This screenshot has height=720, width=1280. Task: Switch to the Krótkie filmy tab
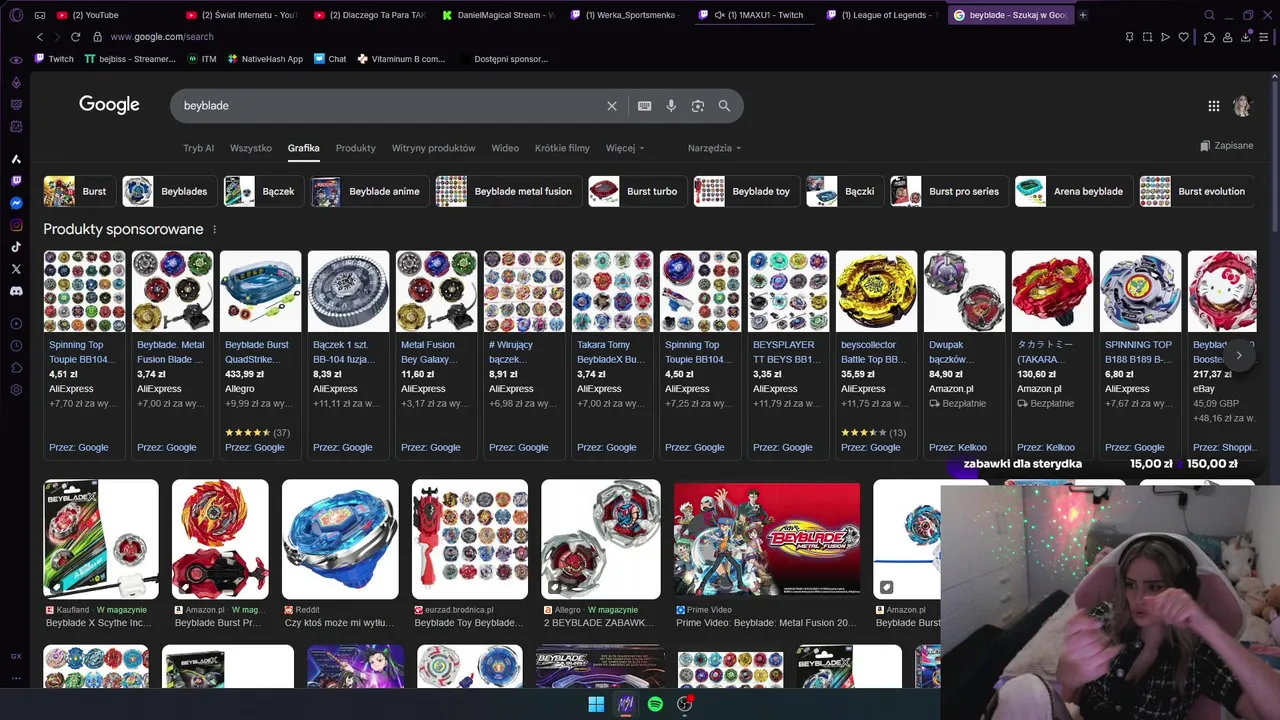point(562,148)
